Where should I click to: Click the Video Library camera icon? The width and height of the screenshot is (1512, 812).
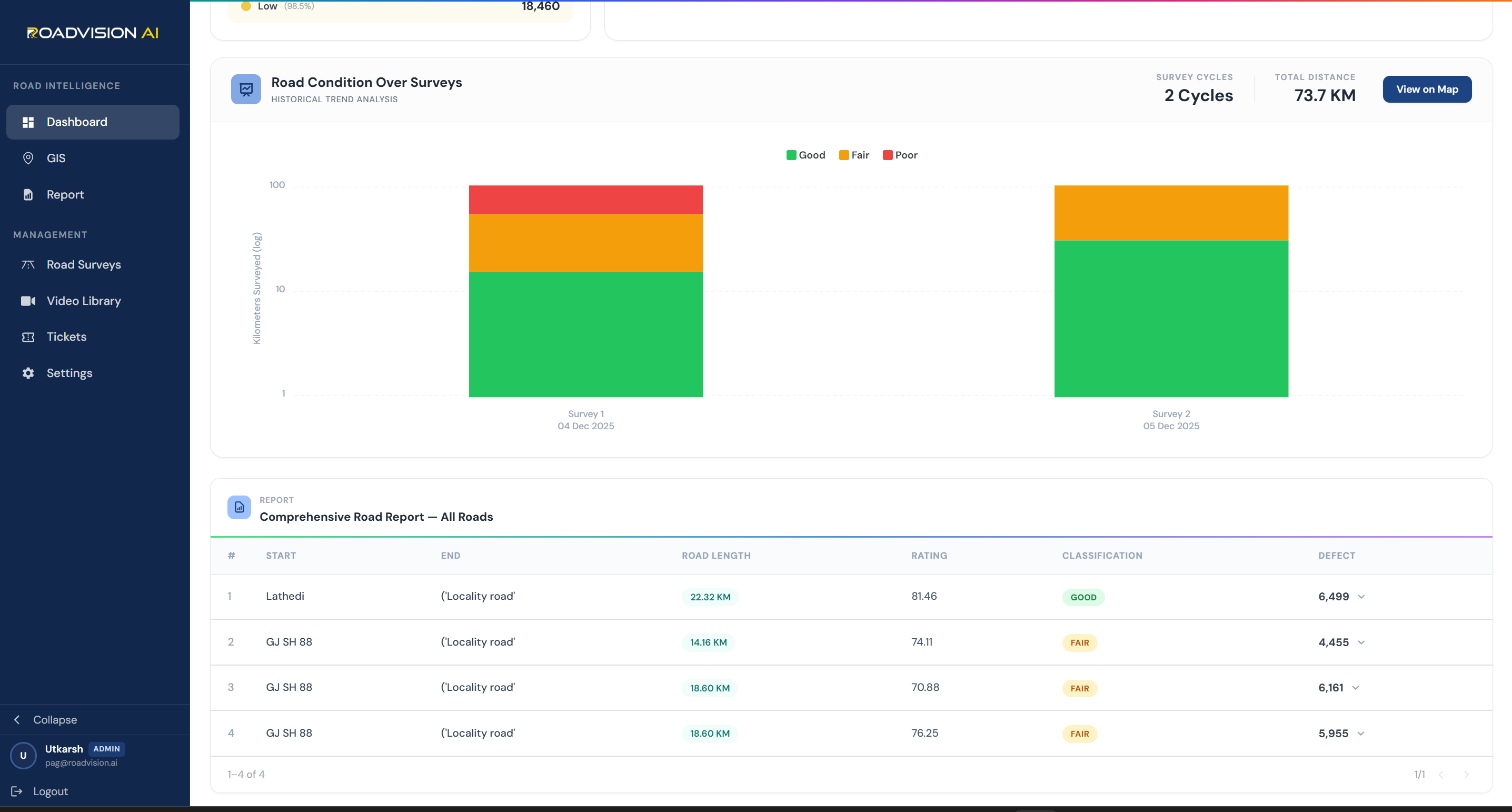27,301
